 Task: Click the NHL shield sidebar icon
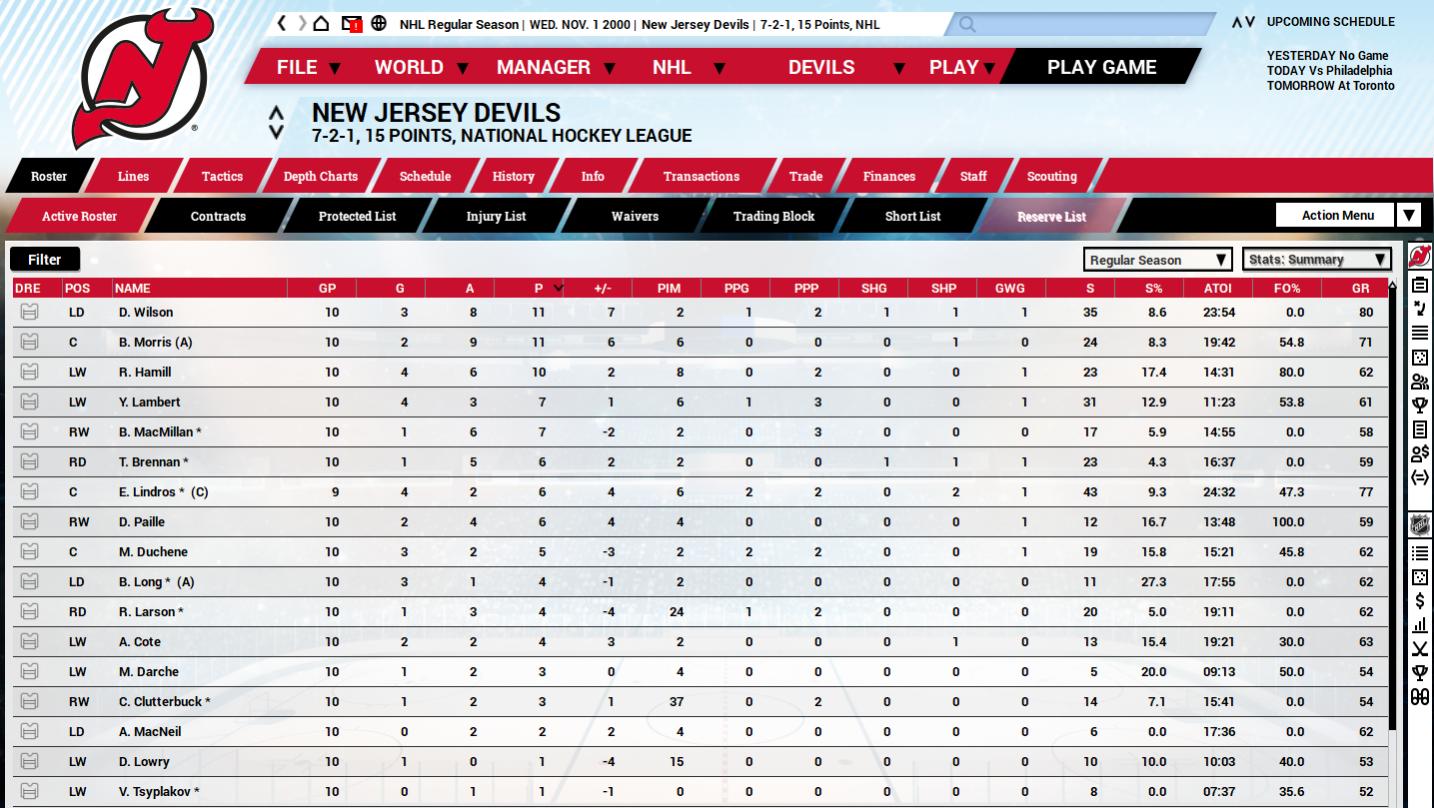(x=1419, y=525)
